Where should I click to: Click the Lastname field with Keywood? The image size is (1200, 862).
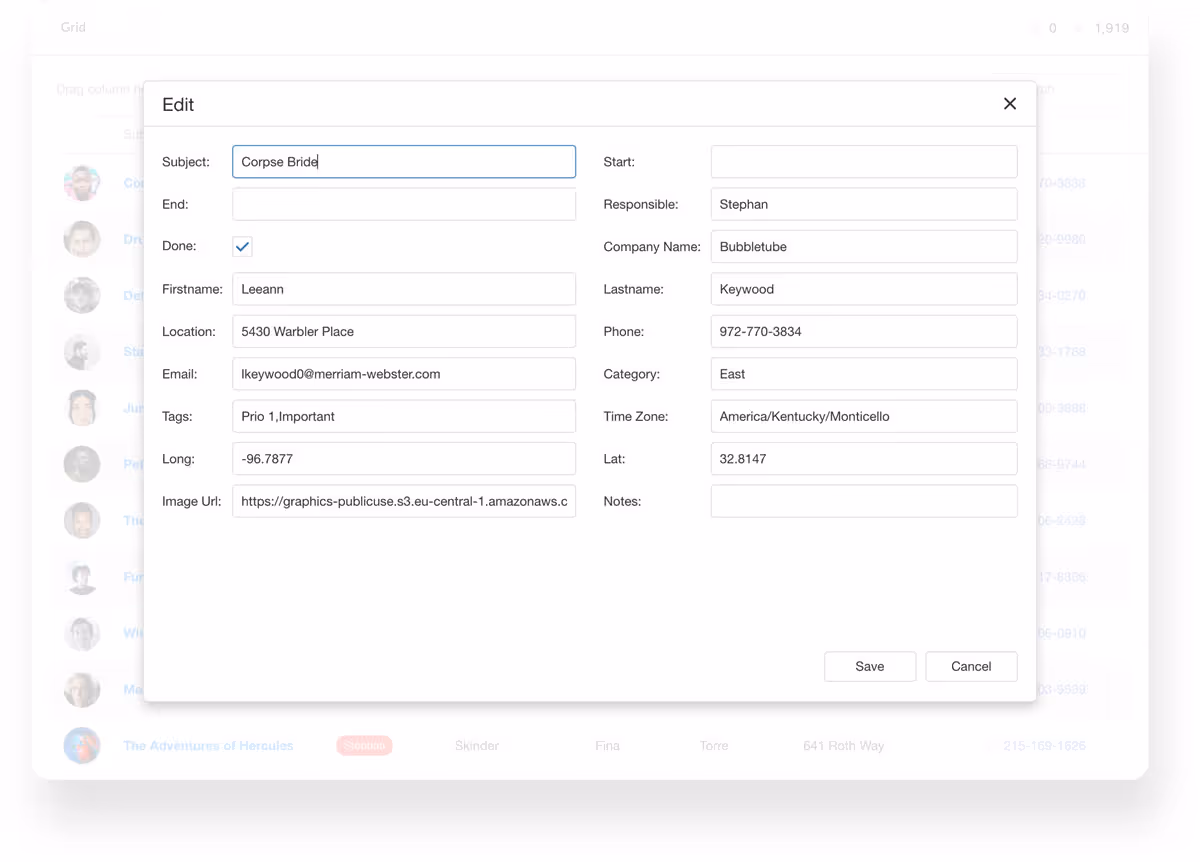(864, 289)
